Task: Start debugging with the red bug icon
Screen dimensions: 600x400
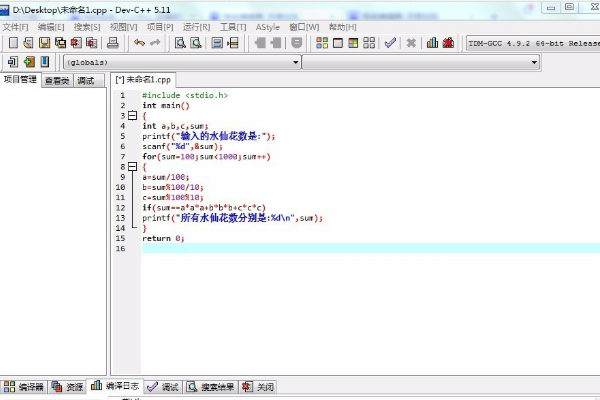Action: tap(448, 42)
